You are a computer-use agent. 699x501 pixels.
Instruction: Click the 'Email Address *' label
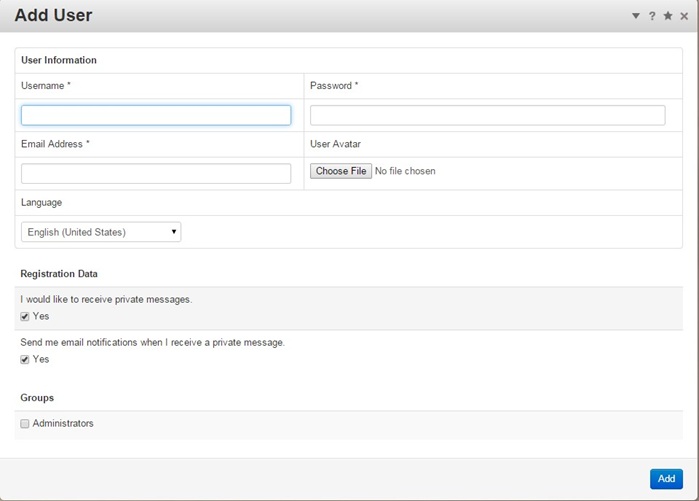coord(55,144)
